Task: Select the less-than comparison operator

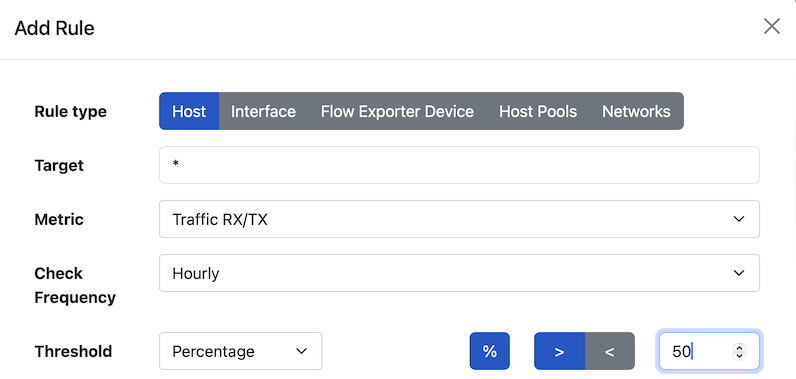Action: (610, 351)
